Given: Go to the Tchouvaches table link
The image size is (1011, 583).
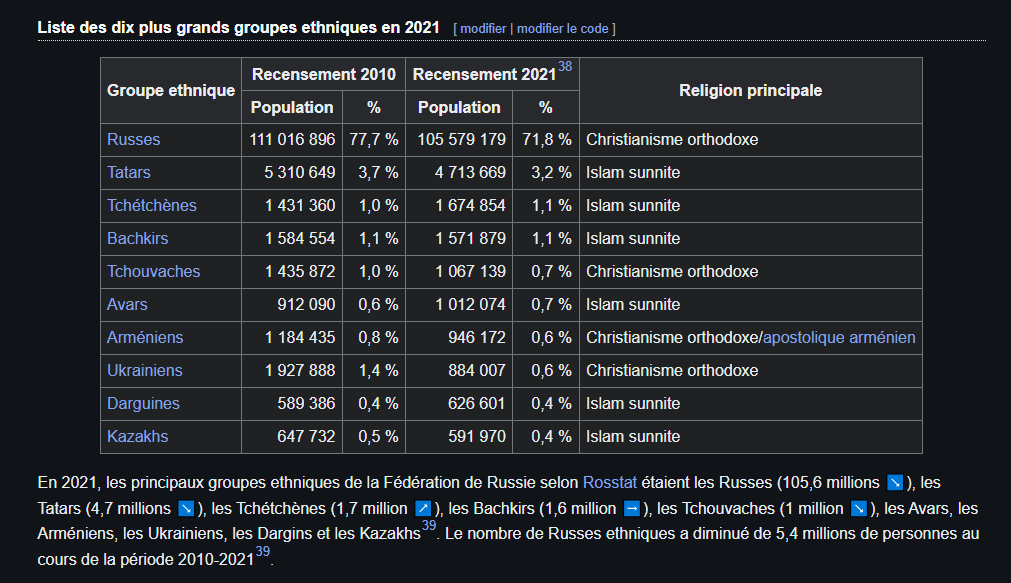Looking at the screenshot, I should [153, 271].
